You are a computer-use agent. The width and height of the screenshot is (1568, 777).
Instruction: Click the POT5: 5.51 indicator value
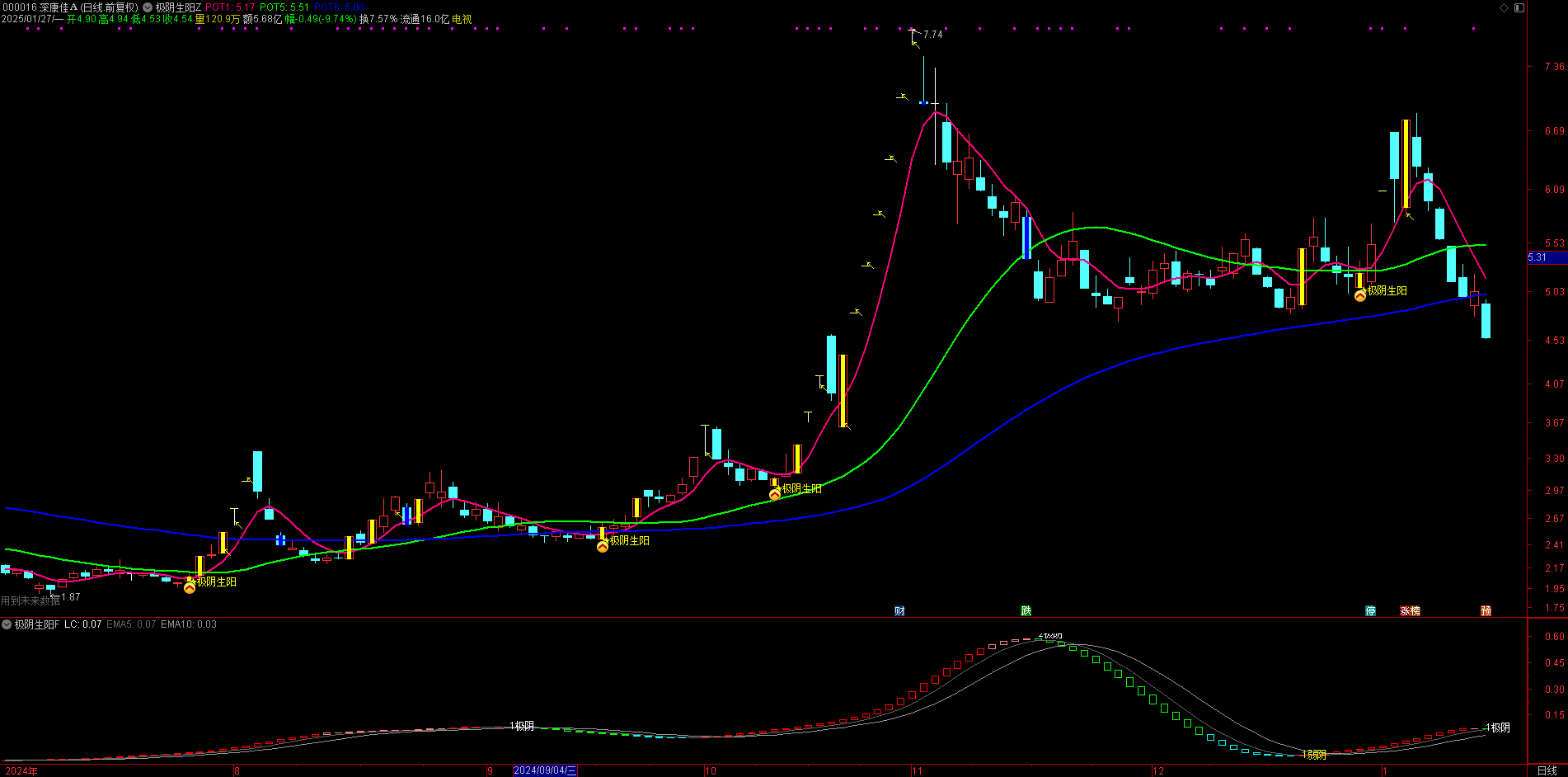[x=284, y=7]
